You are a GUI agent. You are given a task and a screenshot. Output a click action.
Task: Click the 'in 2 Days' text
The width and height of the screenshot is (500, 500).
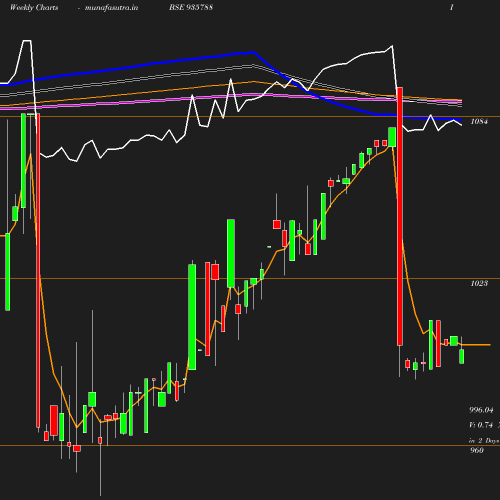pyautogui.click(x=484, y=441)
